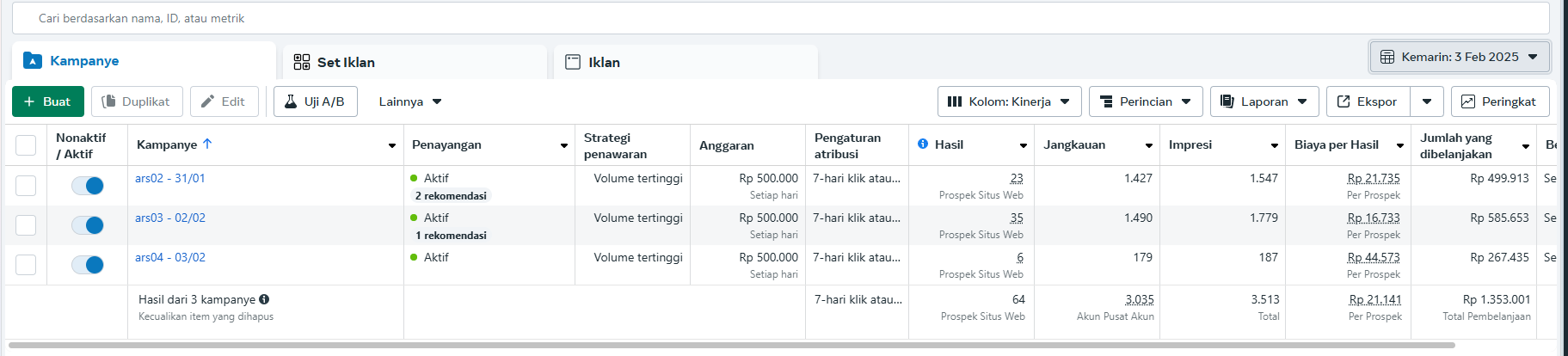The image size is (1568, 356).
Task: Open date picker Kemarin: 3 Feb 2025
Action: [x=1459, y=57]
